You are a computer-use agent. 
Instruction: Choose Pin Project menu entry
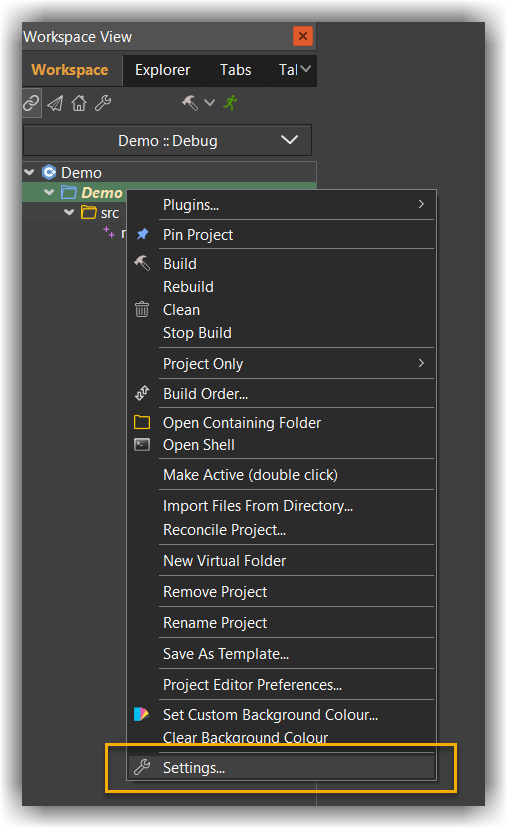pyautogui.click(x=281, y=235)
